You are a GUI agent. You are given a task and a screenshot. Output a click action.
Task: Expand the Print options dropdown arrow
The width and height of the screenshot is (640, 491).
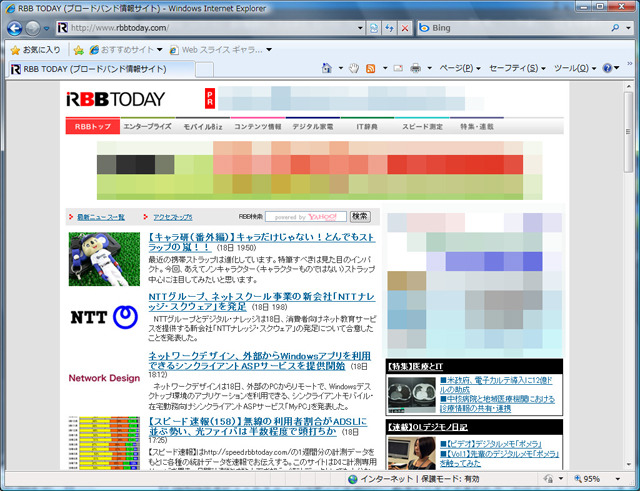[429, 68]
